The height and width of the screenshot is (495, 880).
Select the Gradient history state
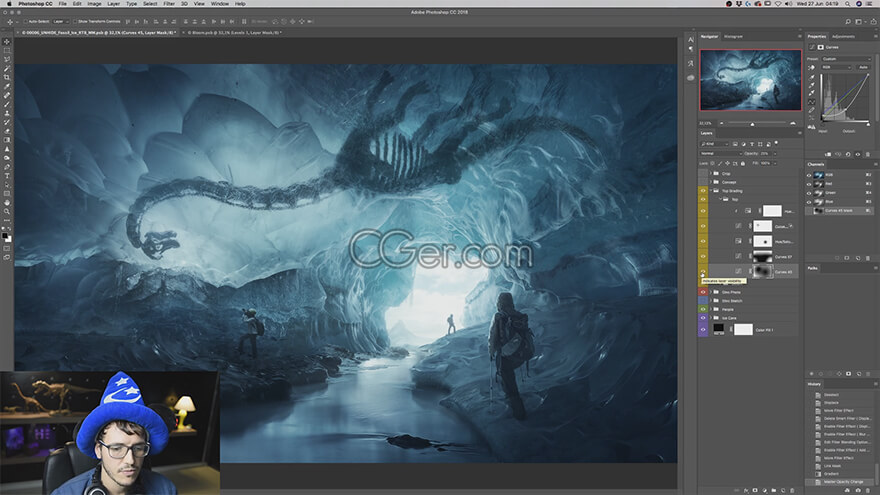click(x=831, y=474)
